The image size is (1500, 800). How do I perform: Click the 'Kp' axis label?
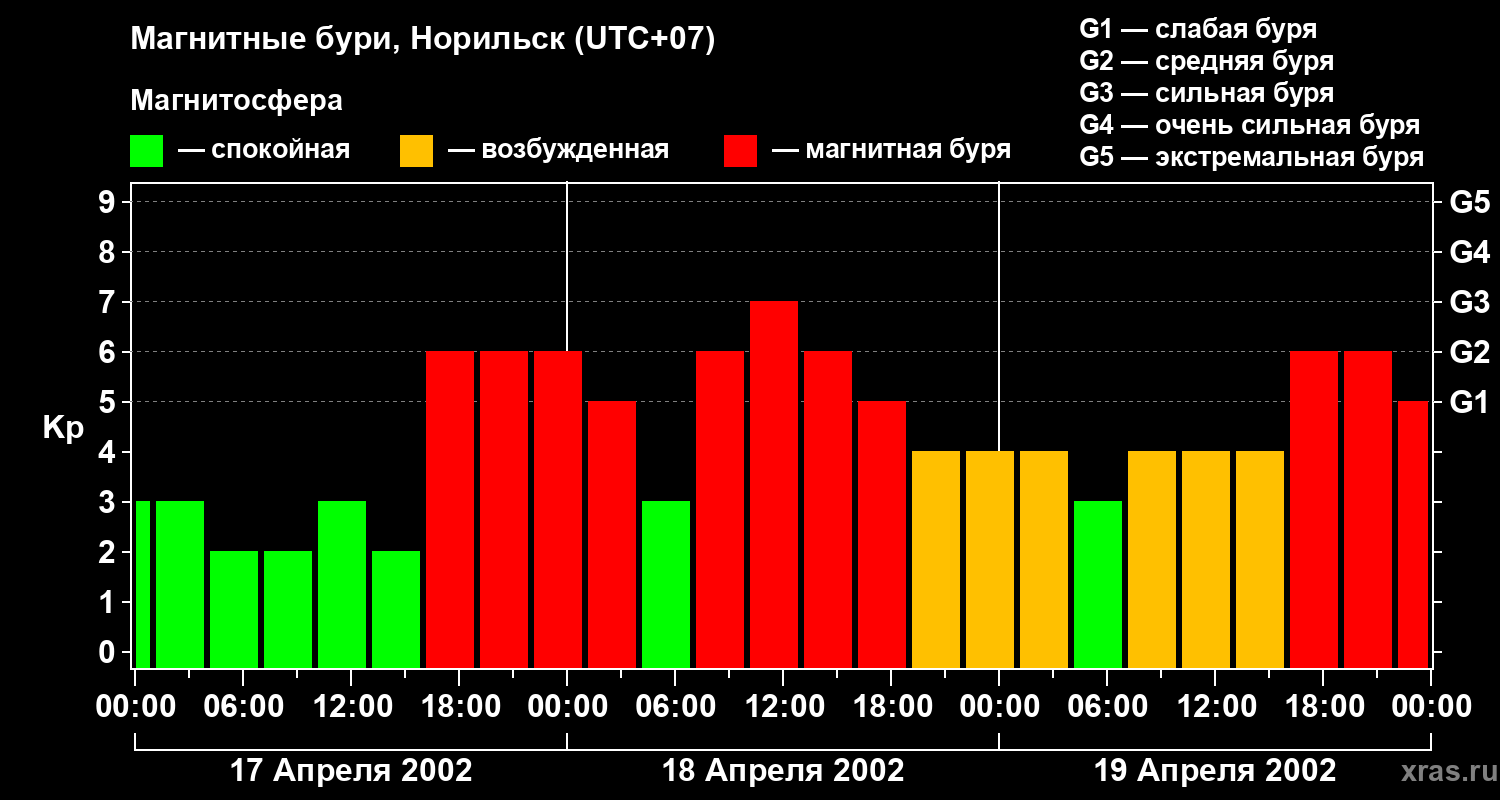click(63, 427)
